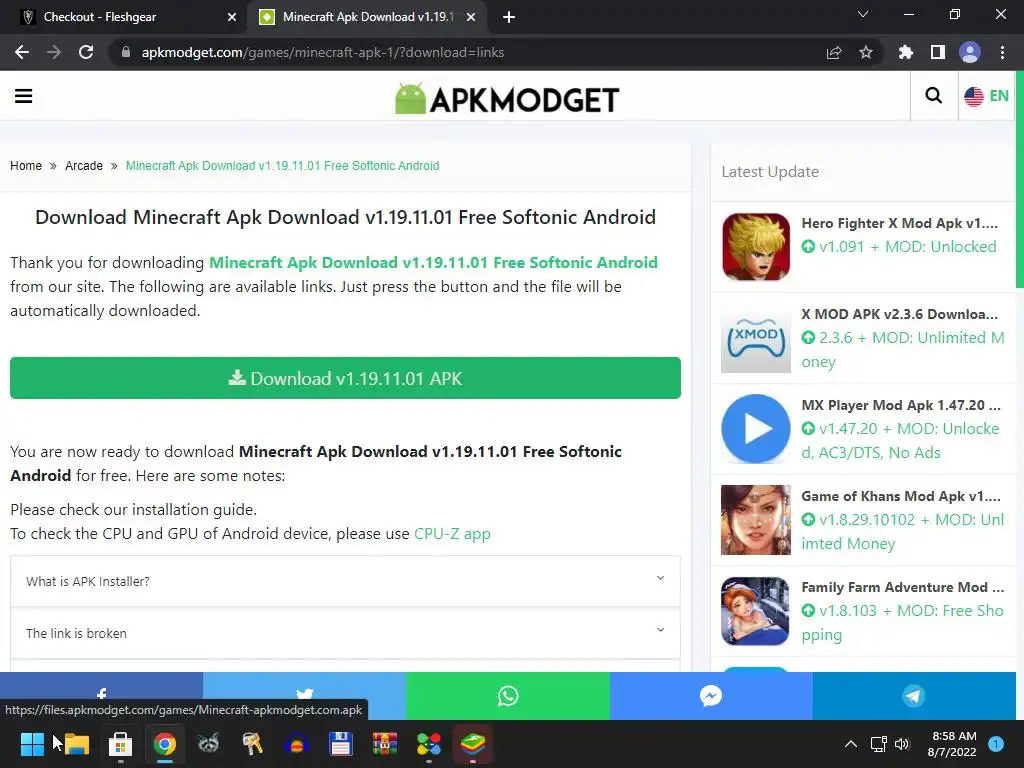Viewport: 1024px width, 768px height.
Task: Click the volume speaker tray icon
Action: coord(902,744)
